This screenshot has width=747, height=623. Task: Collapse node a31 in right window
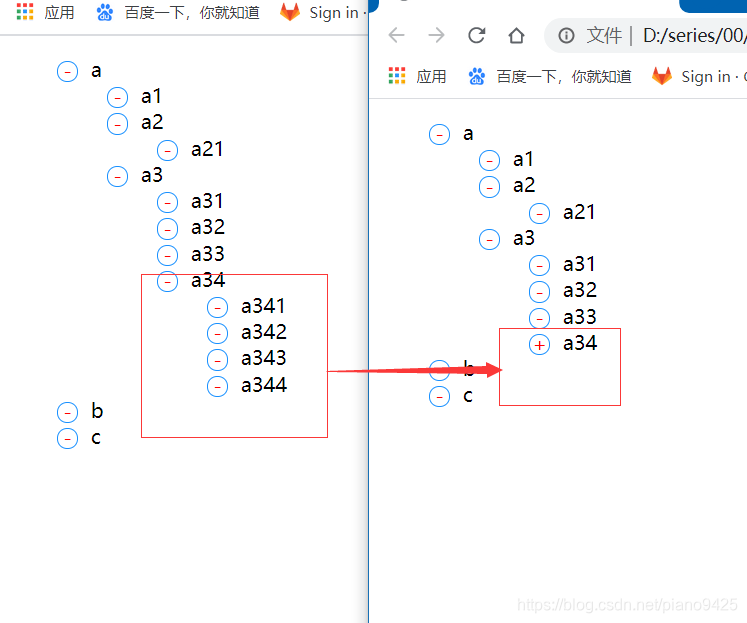click(x=539, y=266)
